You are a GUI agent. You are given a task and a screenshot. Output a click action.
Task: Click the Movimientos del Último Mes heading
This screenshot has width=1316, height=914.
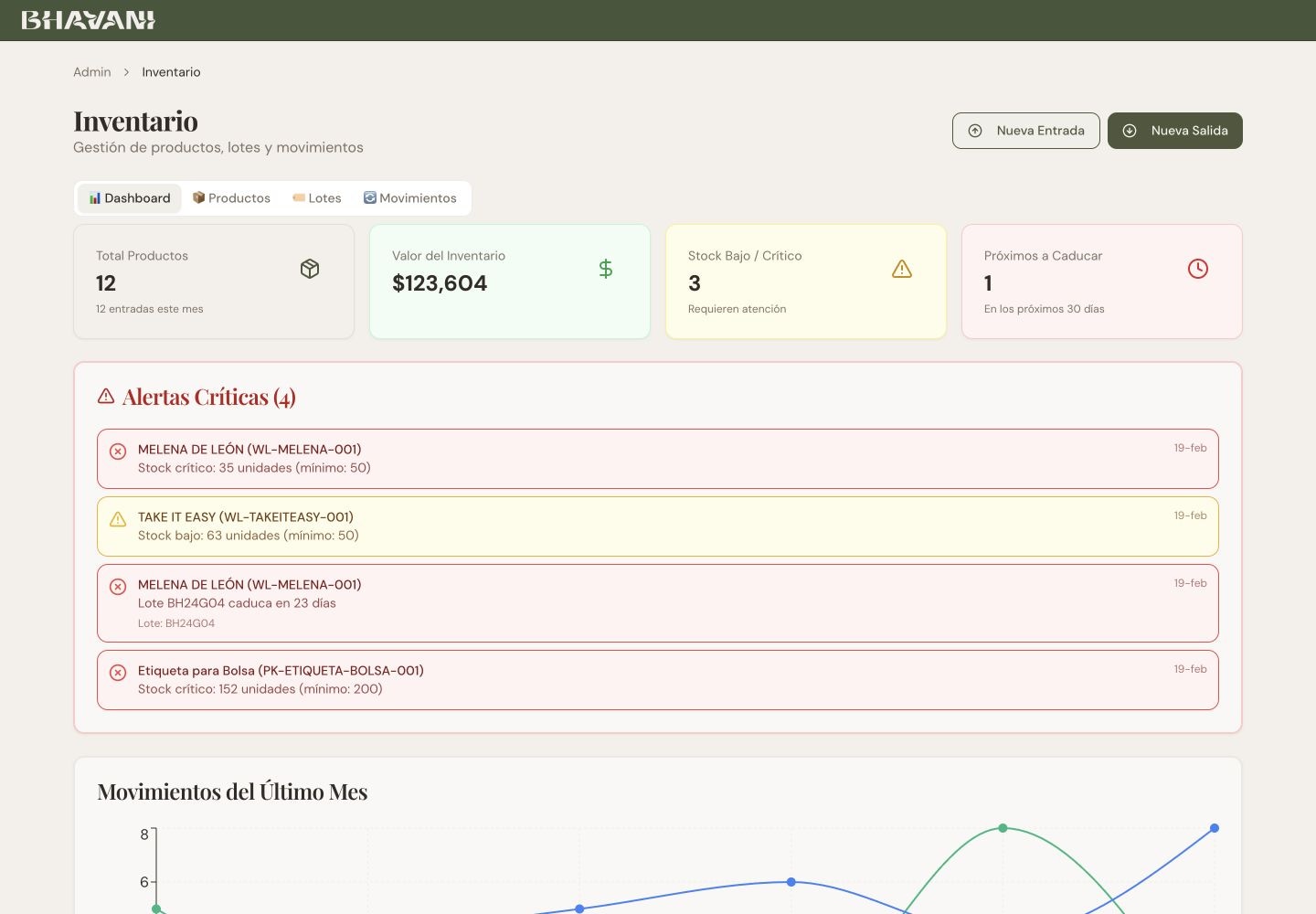232,792
